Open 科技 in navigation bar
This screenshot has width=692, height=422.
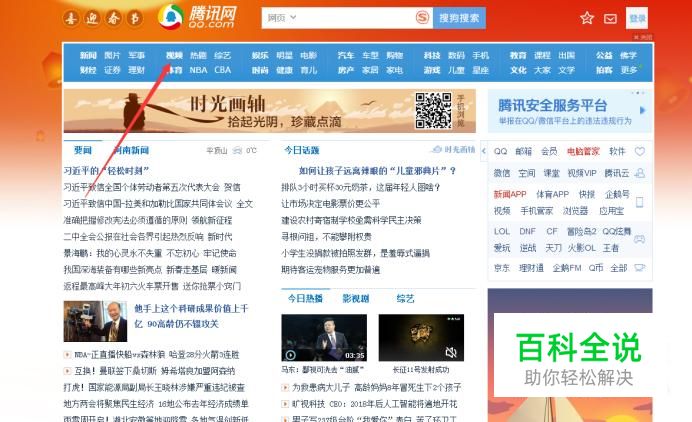click(432, 56)
